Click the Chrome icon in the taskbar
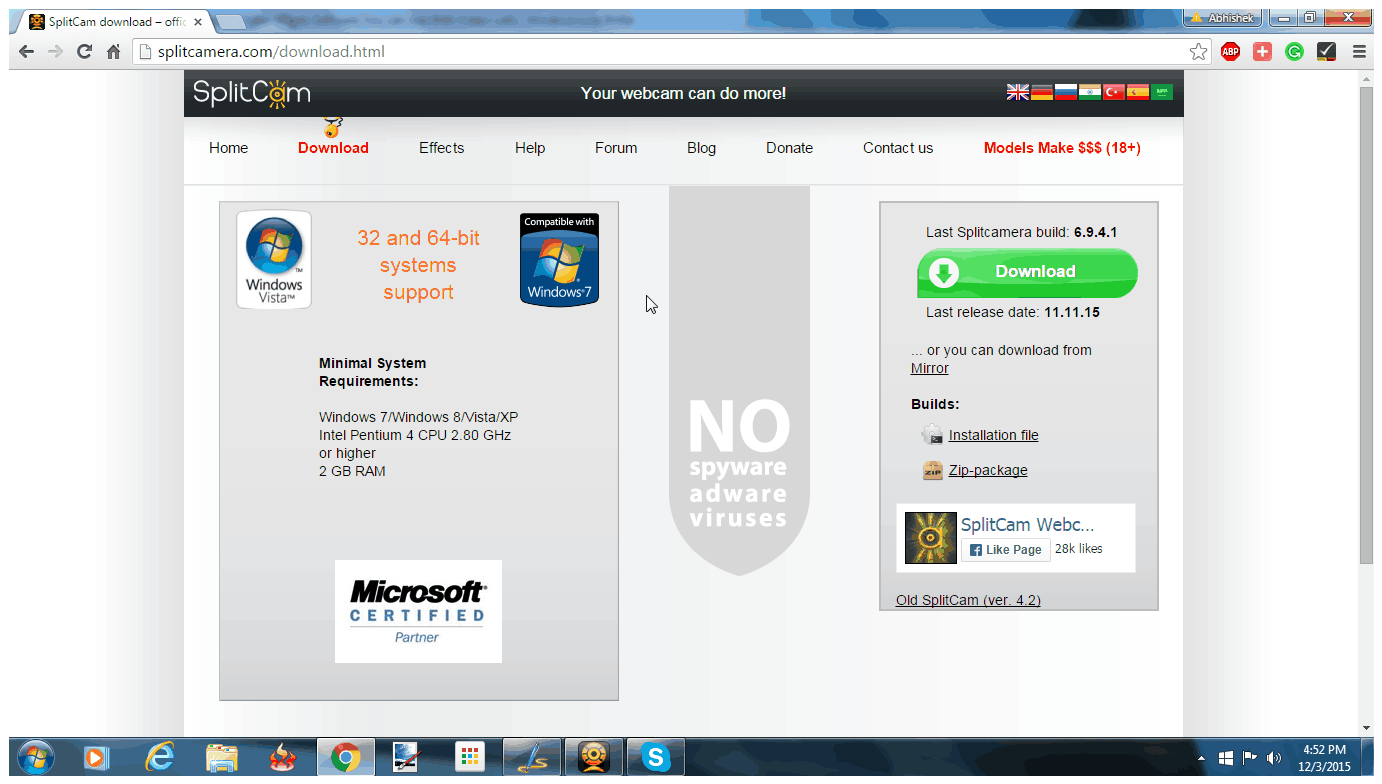The height and width of the screenshot is (784, 1382). [346, 758]
